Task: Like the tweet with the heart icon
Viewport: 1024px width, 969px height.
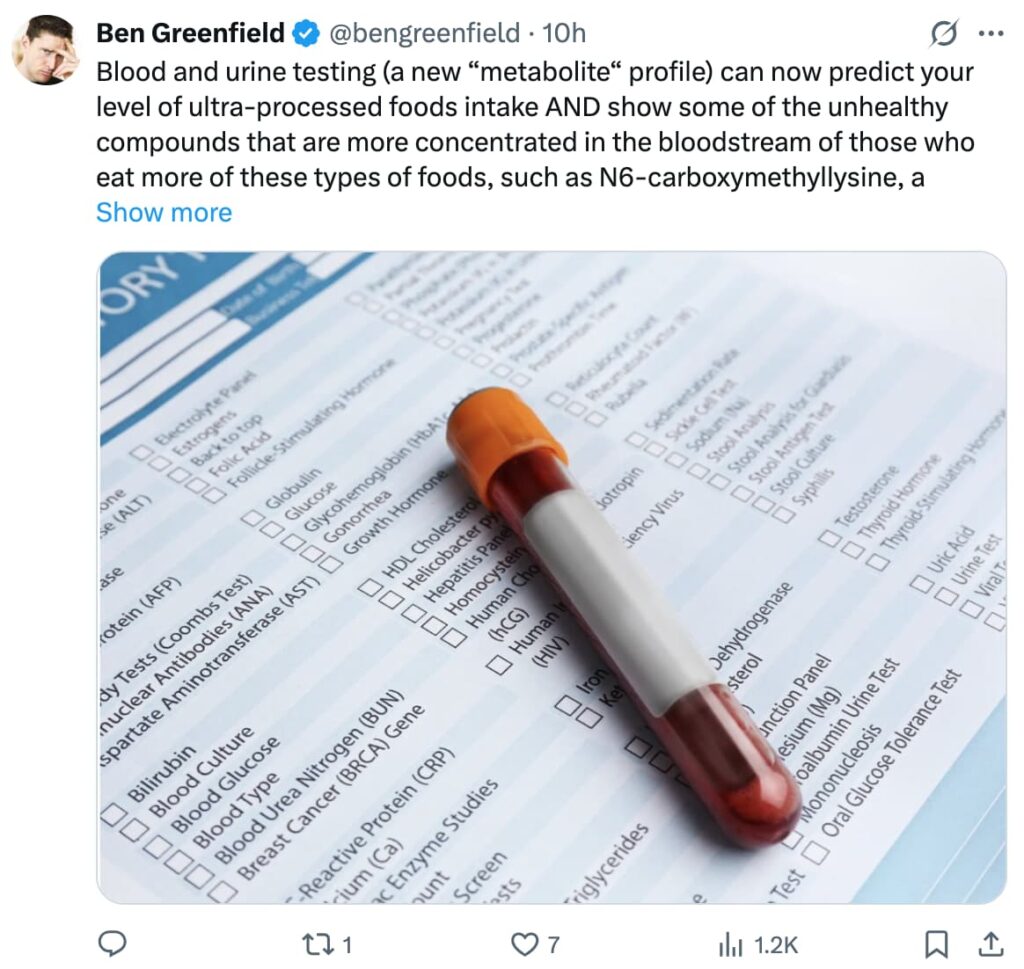Action: 525,943
